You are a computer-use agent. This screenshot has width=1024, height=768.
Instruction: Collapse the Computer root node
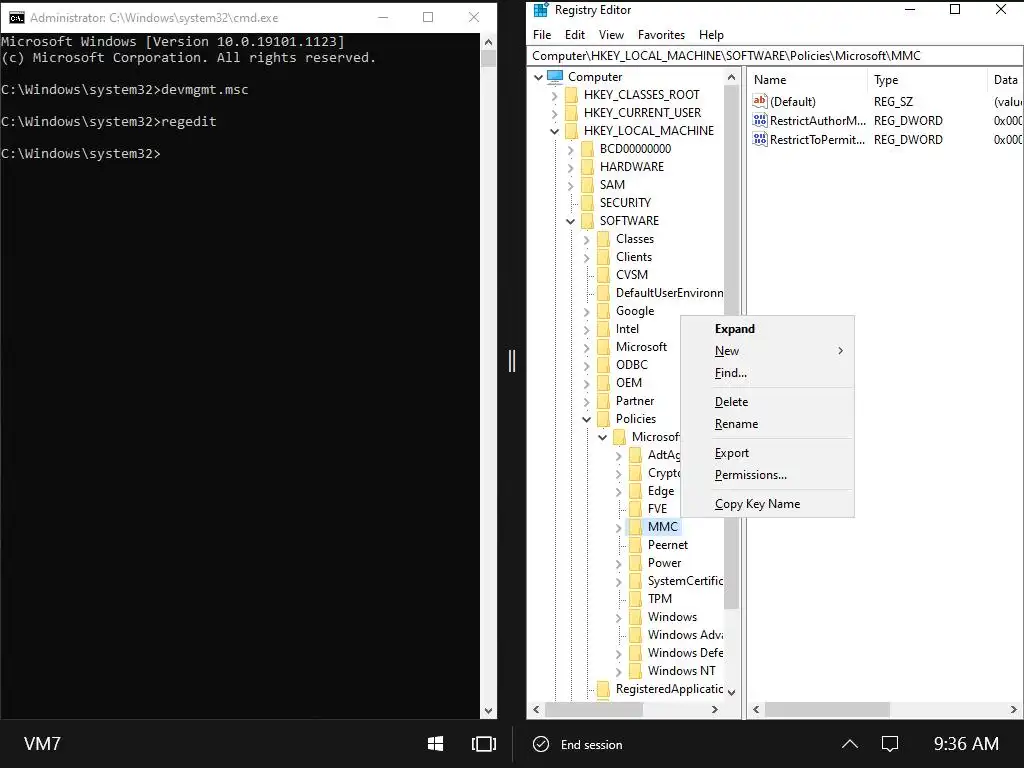coord(538,77)
